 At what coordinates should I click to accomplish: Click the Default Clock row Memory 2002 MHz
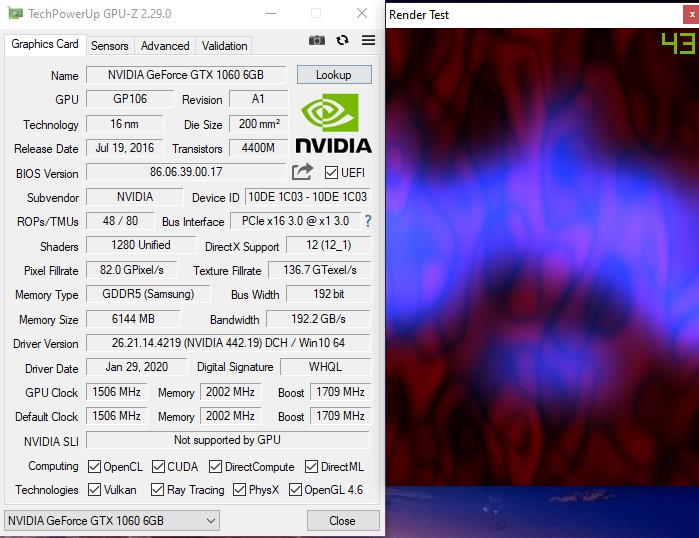pyautogui.click(x=230, y=416)
